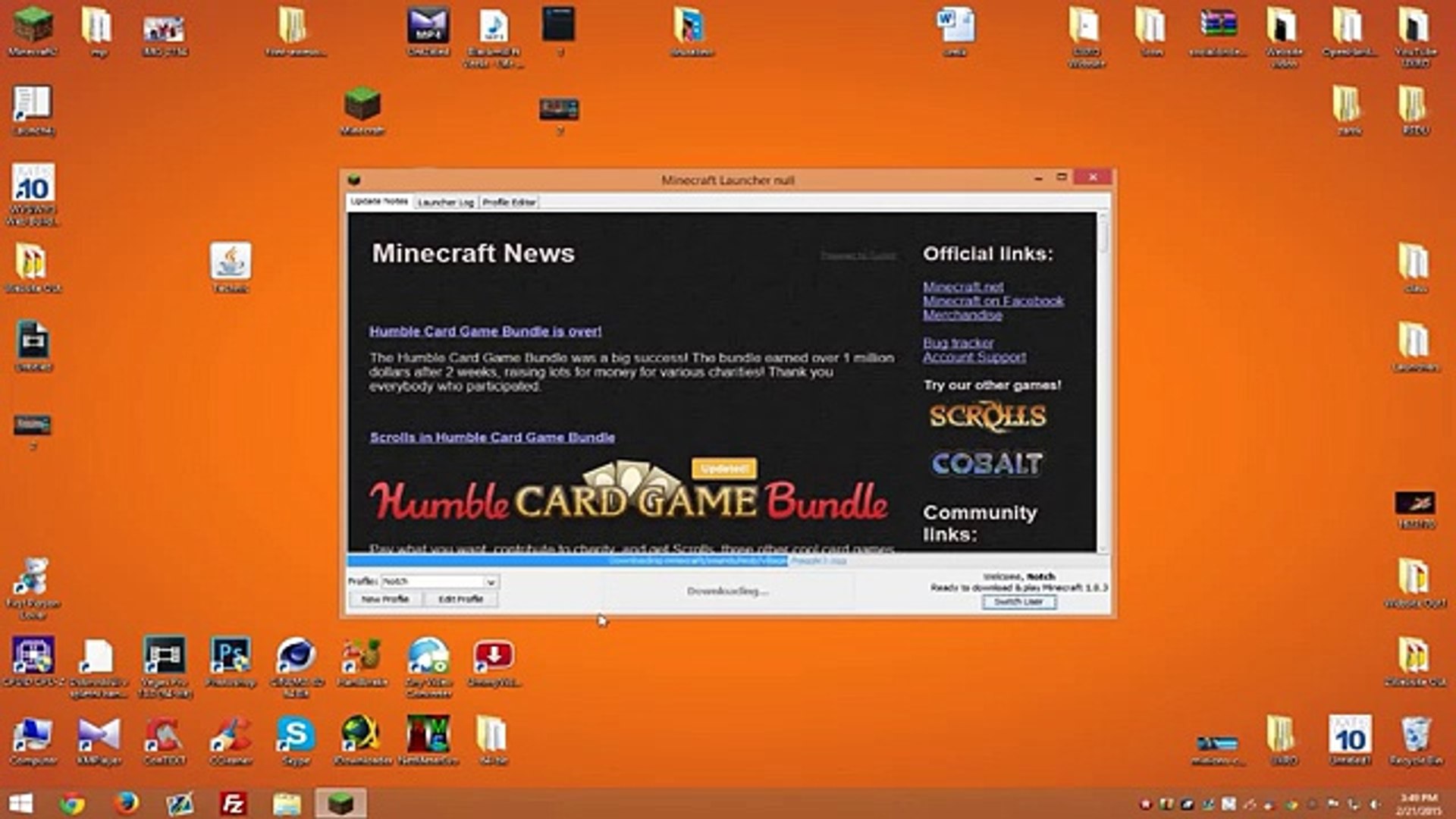Open Skype desktop shortcut
1456x819 pixels.
click(296, 734)
